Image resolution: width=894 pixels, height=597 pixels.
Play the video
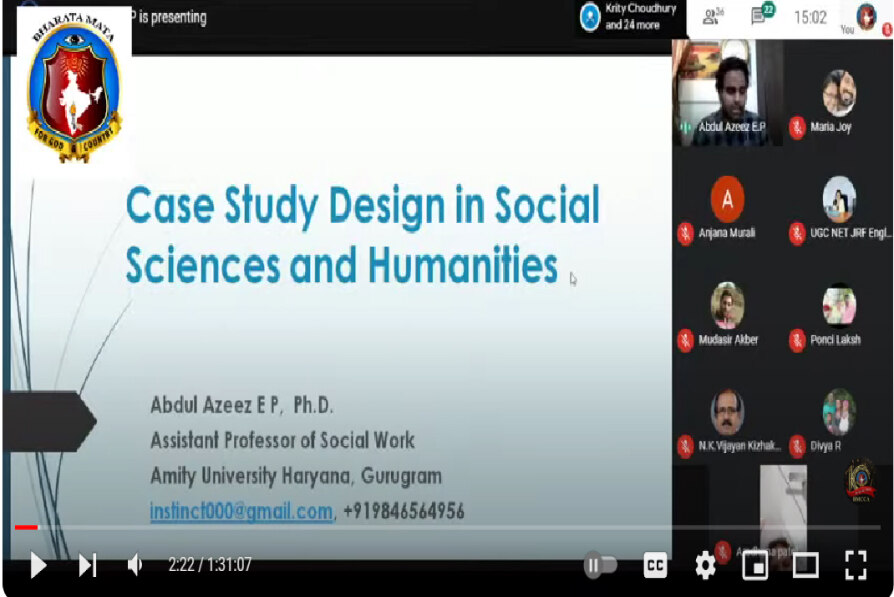pos(38,565)
